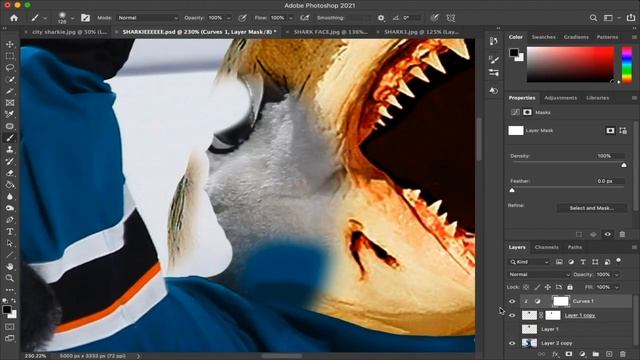The width and height of the screenshot is (640, 360).
Task: Select the Path Selection tool
Action: 10,243
